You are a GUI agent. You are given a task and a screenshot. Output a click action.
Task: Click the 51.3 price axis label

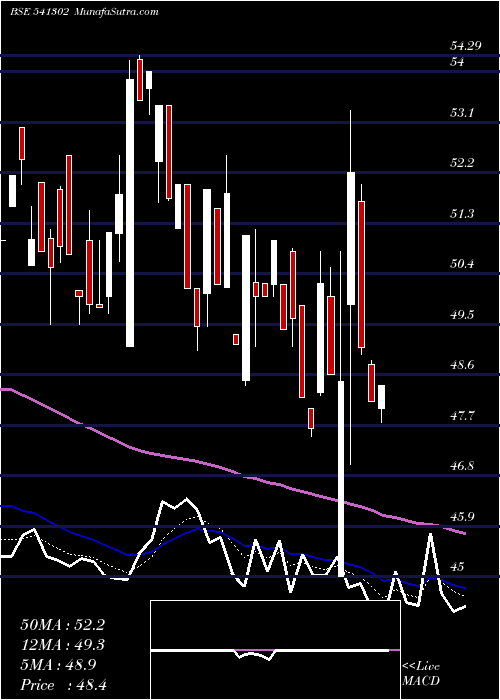(x=462, y=214)
